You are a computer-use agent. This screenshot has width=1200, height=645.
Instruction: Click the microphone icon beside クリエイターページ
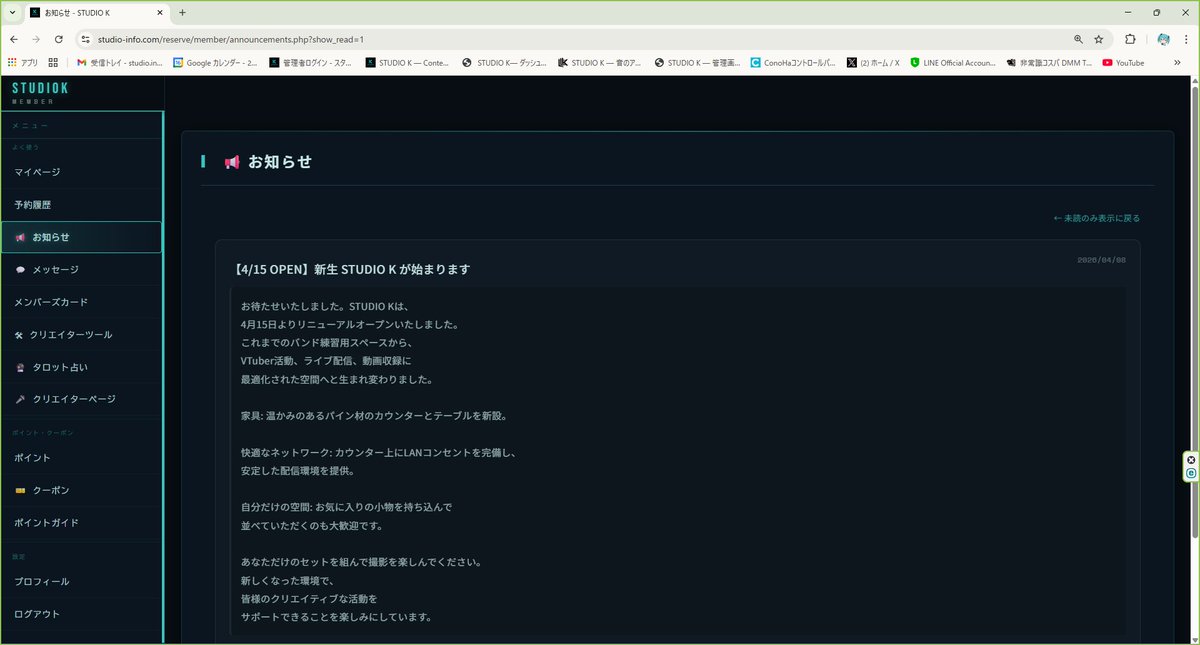(21, 399)
